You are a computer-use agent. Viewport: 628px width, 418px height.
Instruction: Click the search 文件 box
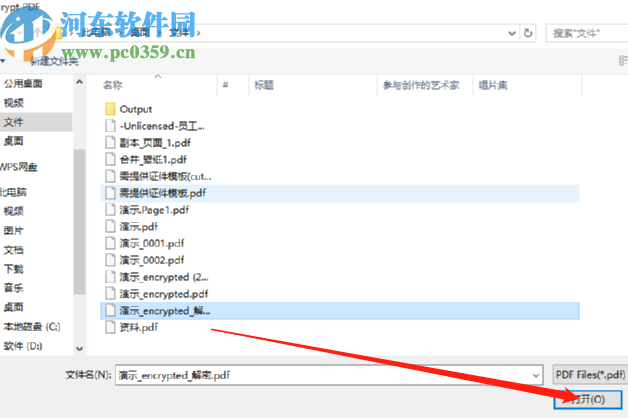(587, 33)
